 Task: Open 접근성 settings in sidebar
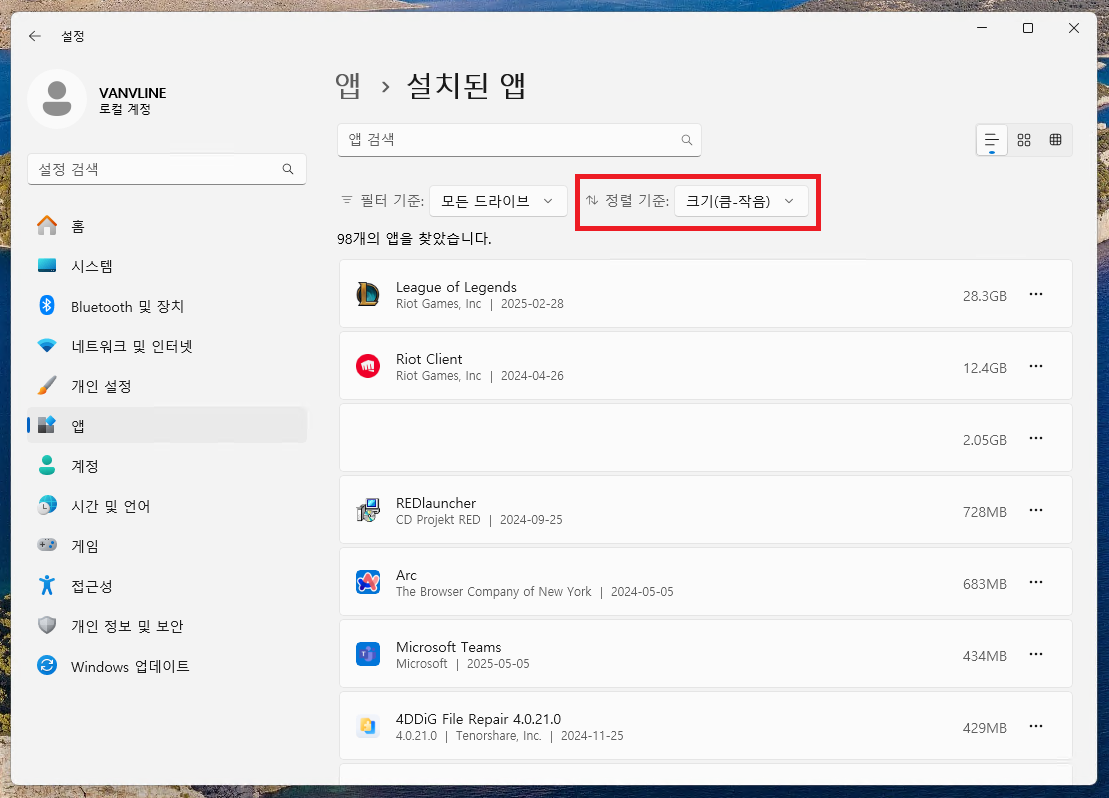[x=167, y=586]
